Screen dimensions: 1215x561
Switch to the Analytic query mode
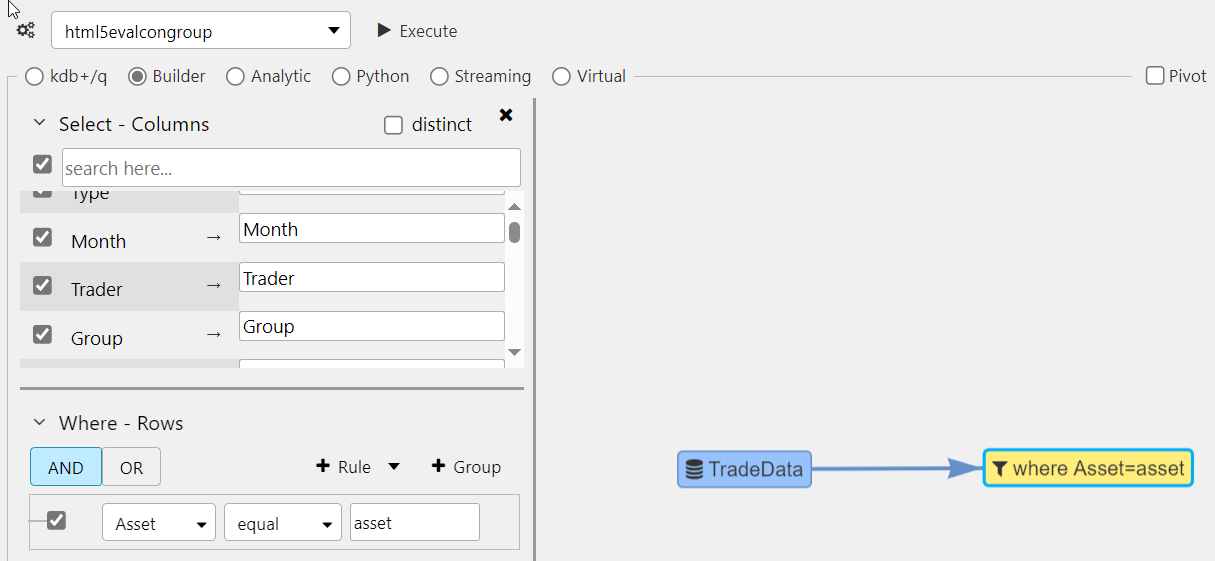236,76
